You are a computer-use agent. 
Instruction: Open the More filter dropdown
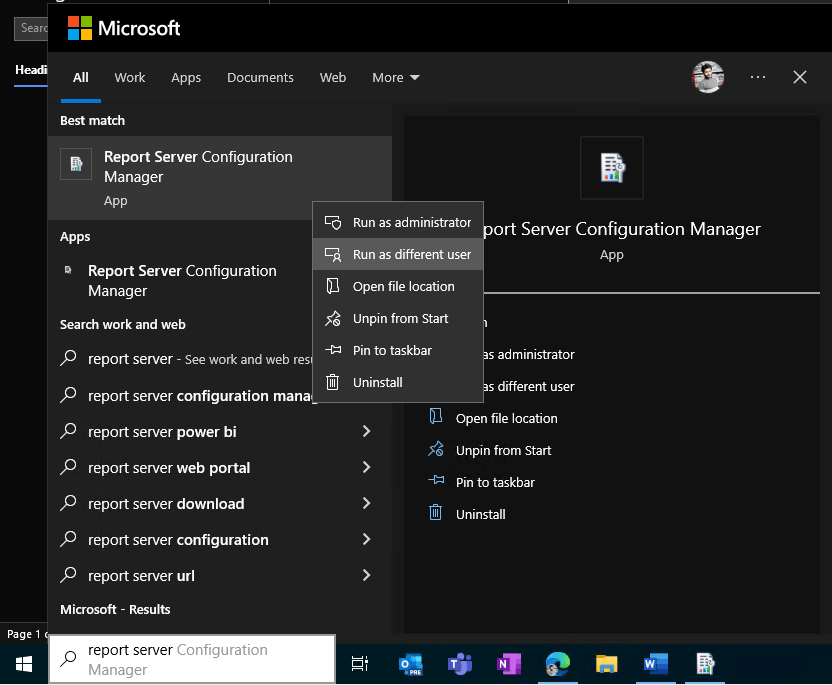(396, 77)
